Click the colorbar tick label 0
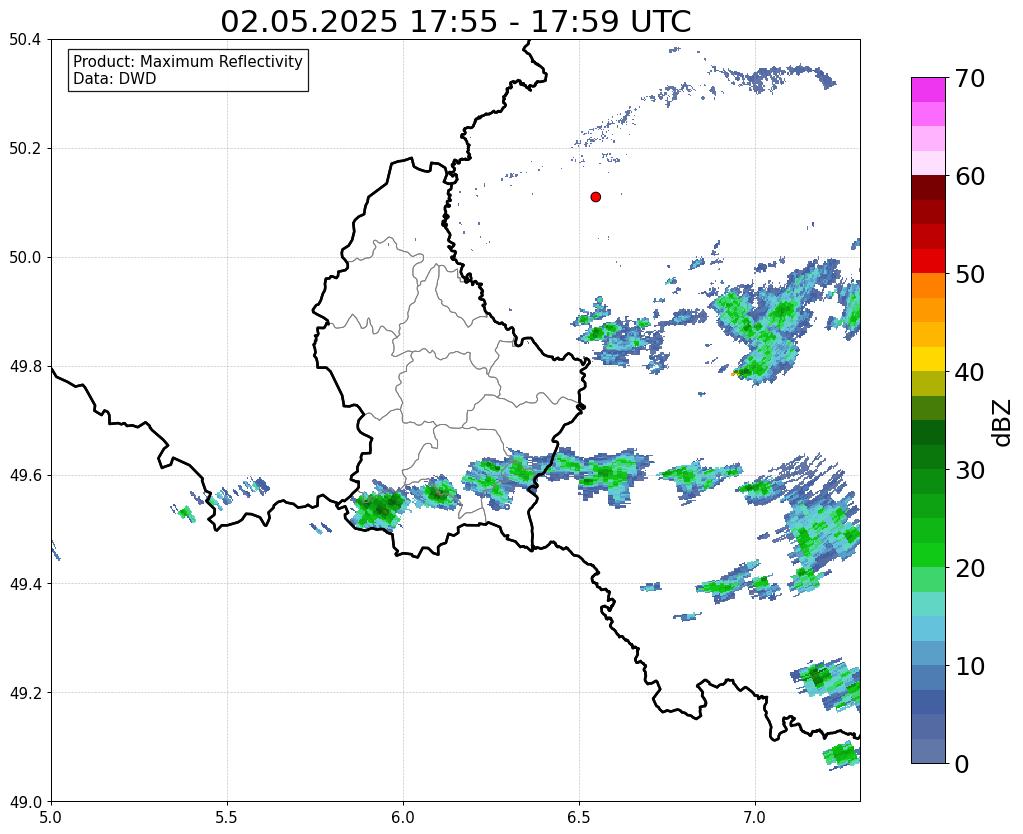The image size is (1023, 834). pos(962,764)
